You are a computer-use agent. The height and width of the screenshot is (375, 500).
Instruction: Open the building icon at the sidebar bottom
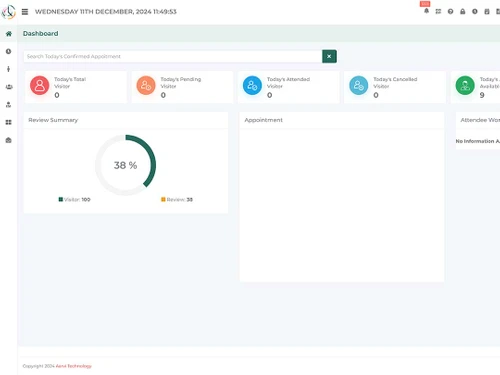click(9, 140)
